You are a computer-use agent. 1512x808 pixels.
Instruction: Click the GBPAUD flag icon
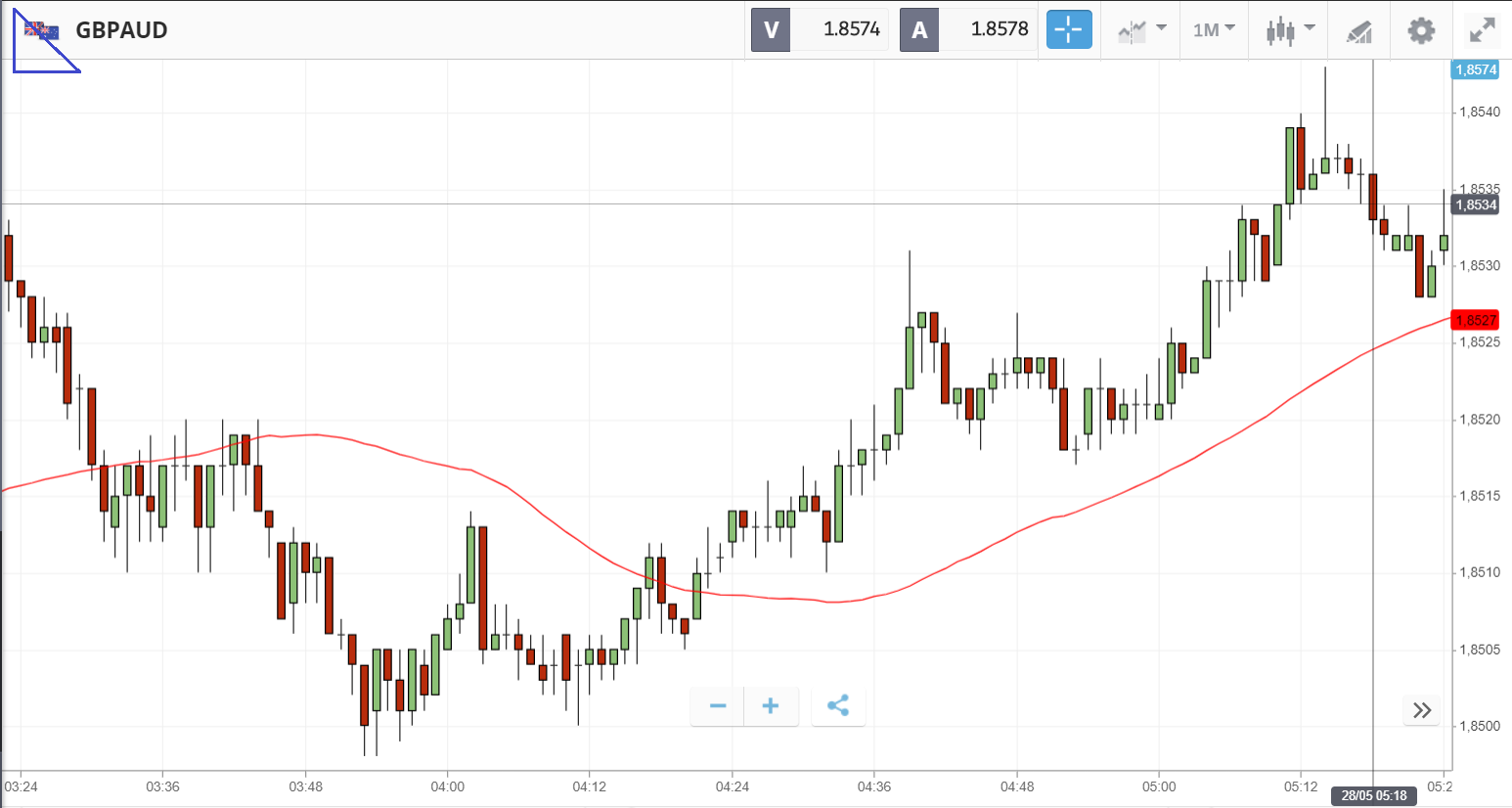41,31
